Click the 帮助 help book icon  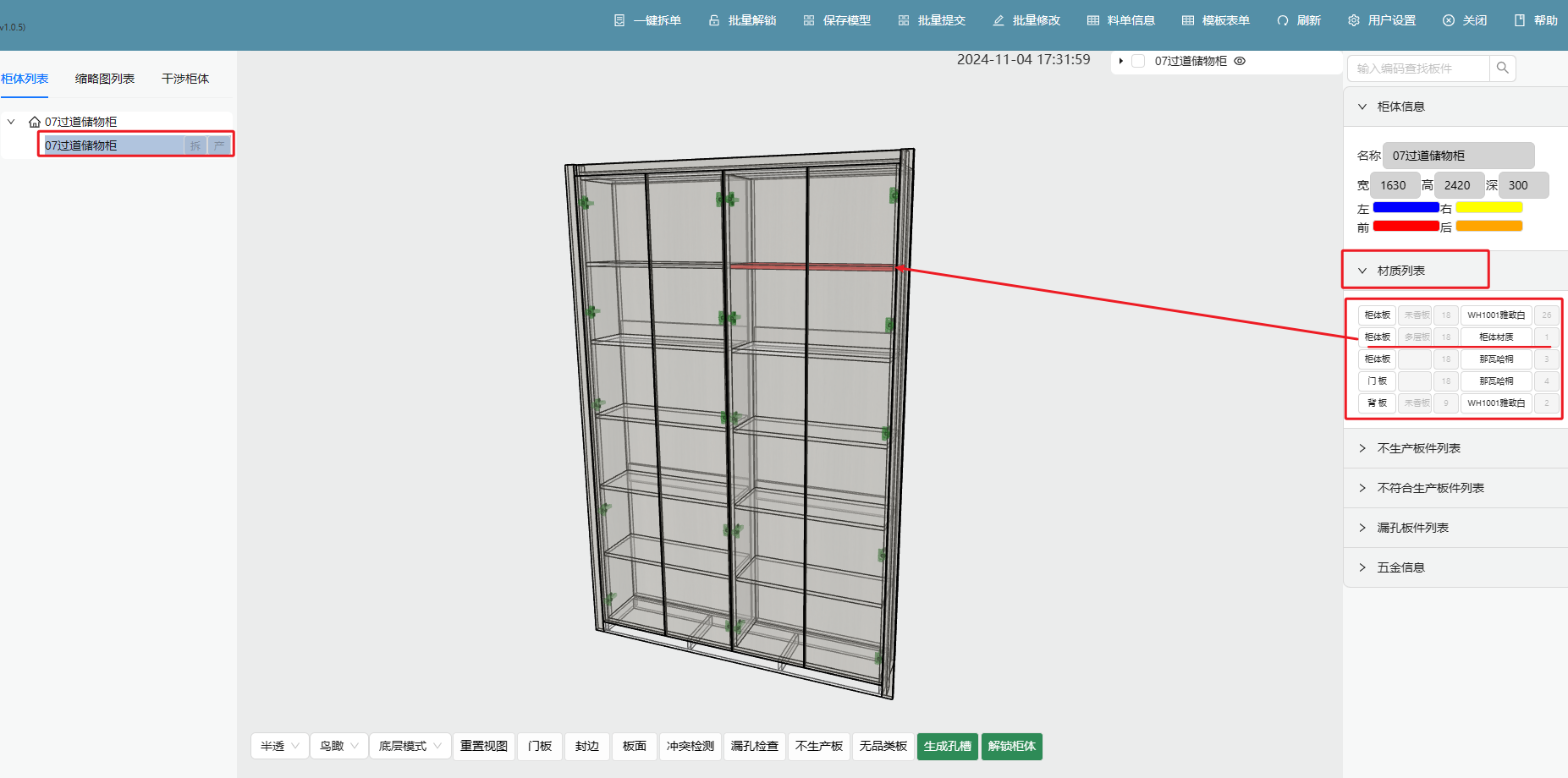pyautogui.click(x=1520, y=20)
